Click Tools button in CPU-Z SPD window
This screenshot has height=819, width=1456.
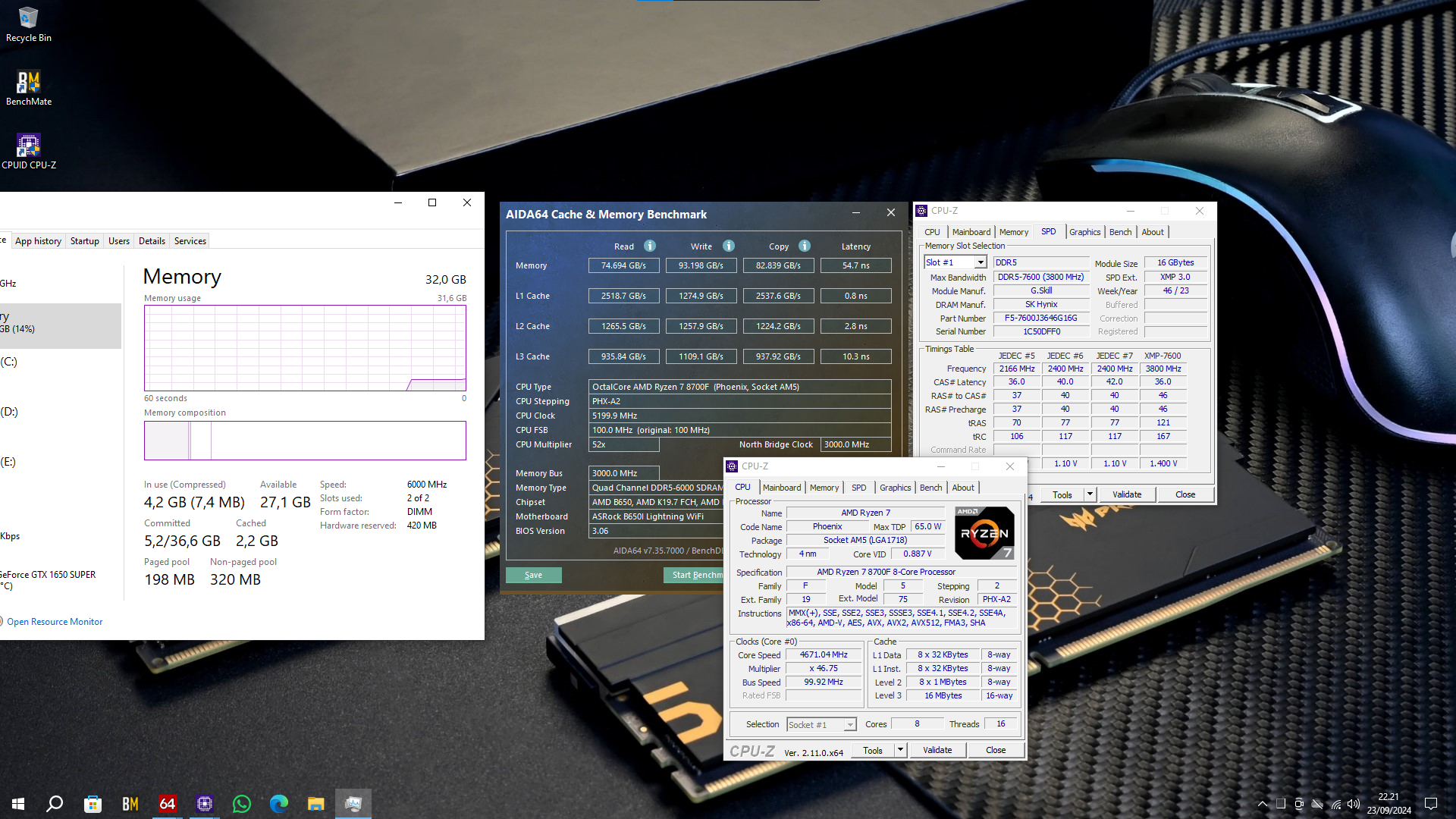coord(1062,494)
